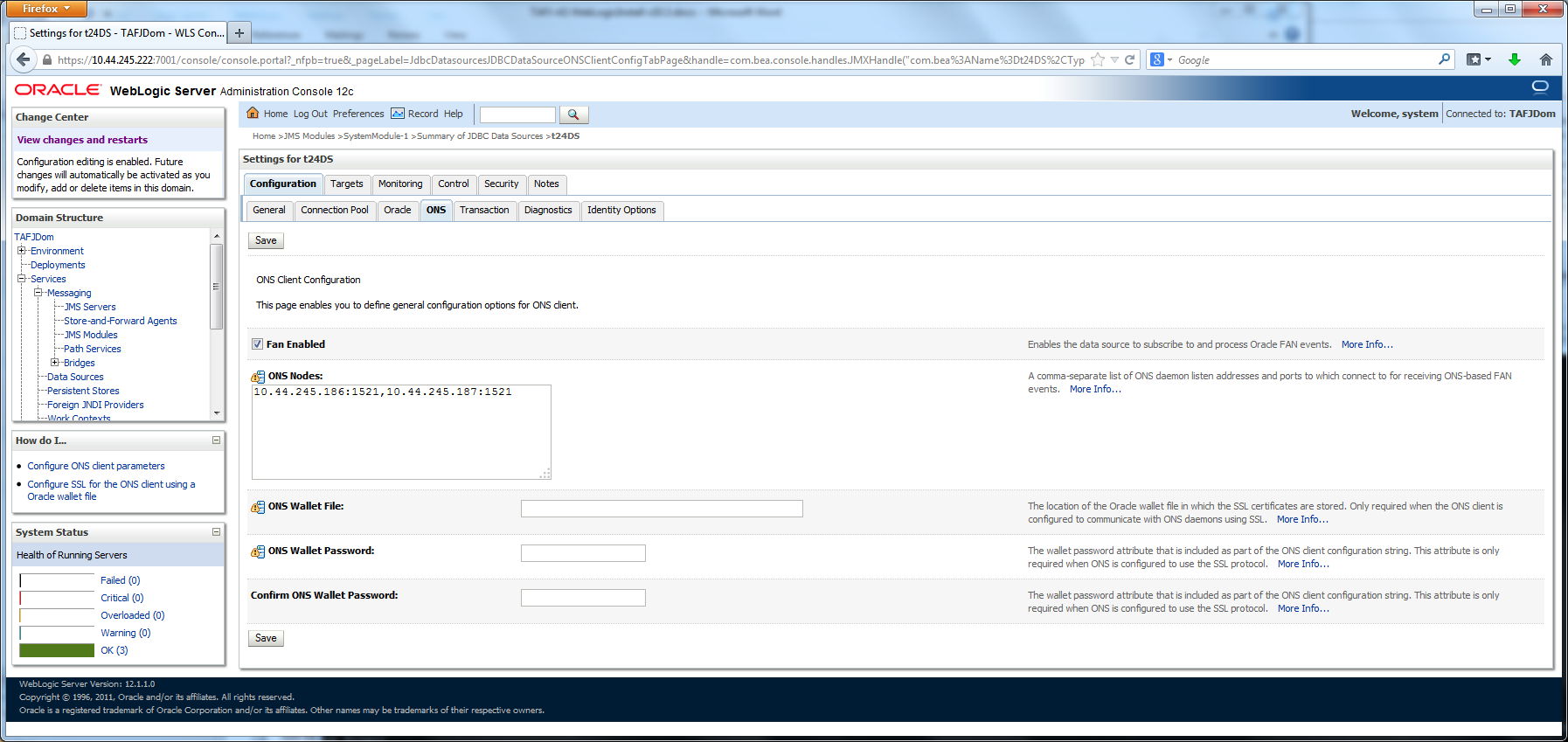Open the URL history dropdown arrow
Screen dimensions: 1568x742
pos(1114,60)
